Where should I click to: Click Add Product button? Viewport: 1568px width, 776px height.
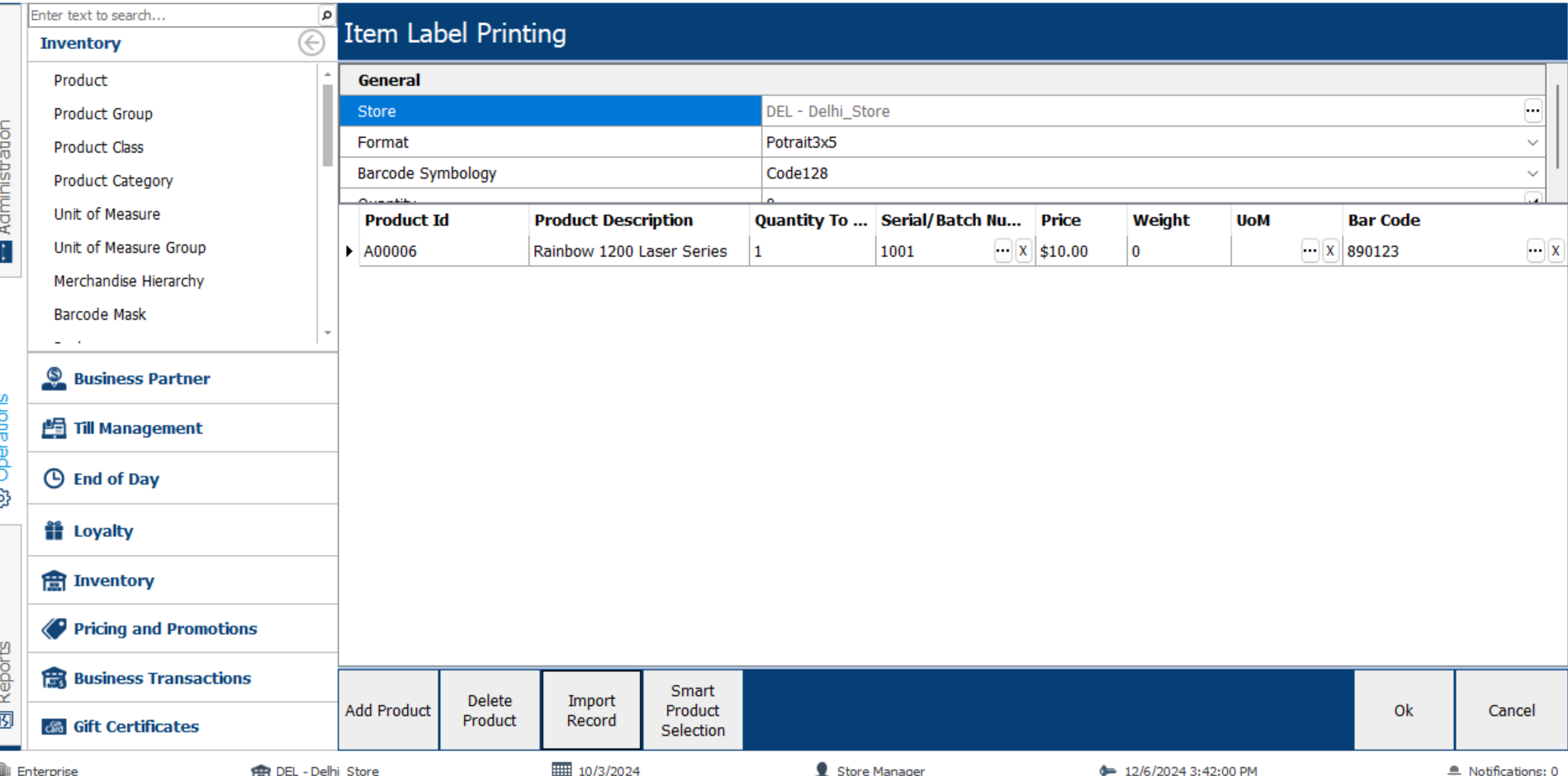pos(388,710)
